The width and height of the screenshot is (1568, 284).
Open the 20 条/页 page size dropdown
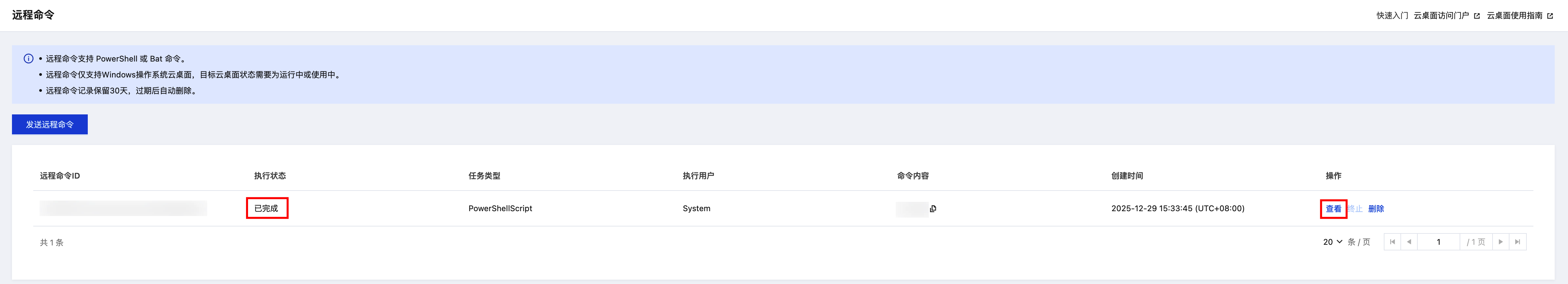[1333, 242]
